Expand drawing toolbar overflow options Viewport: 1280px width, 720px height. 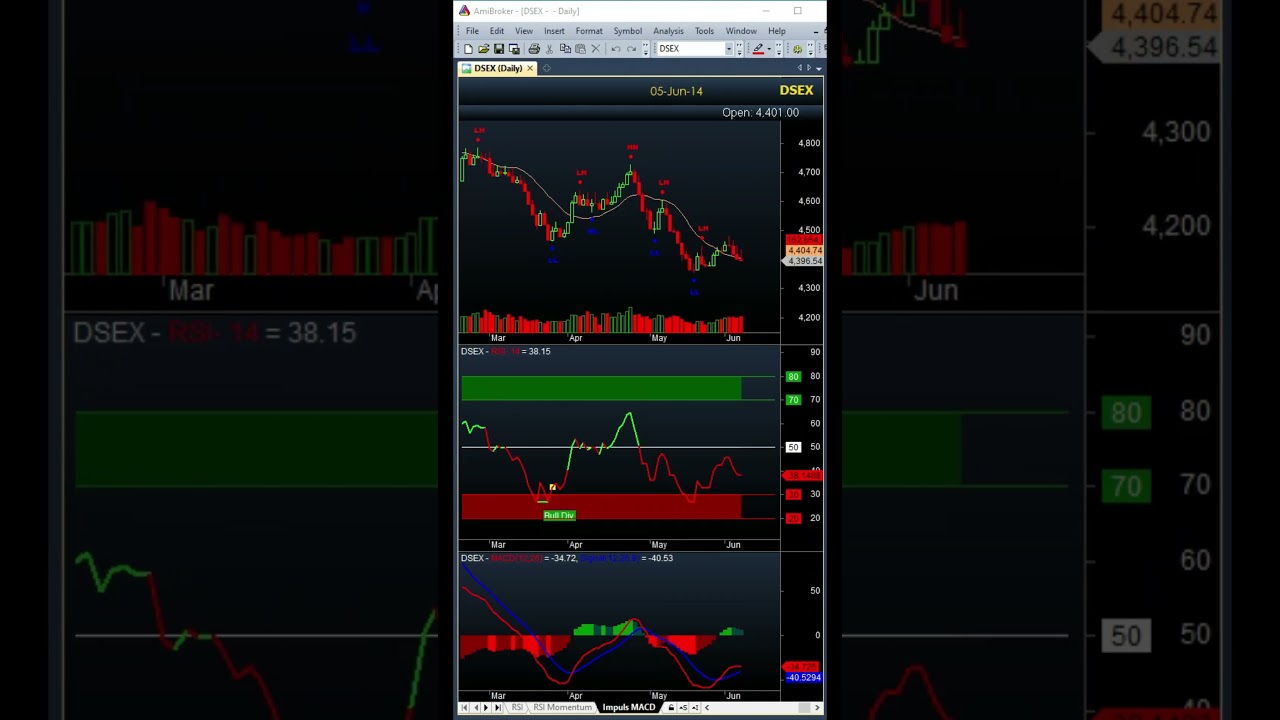tap(779, 49)
